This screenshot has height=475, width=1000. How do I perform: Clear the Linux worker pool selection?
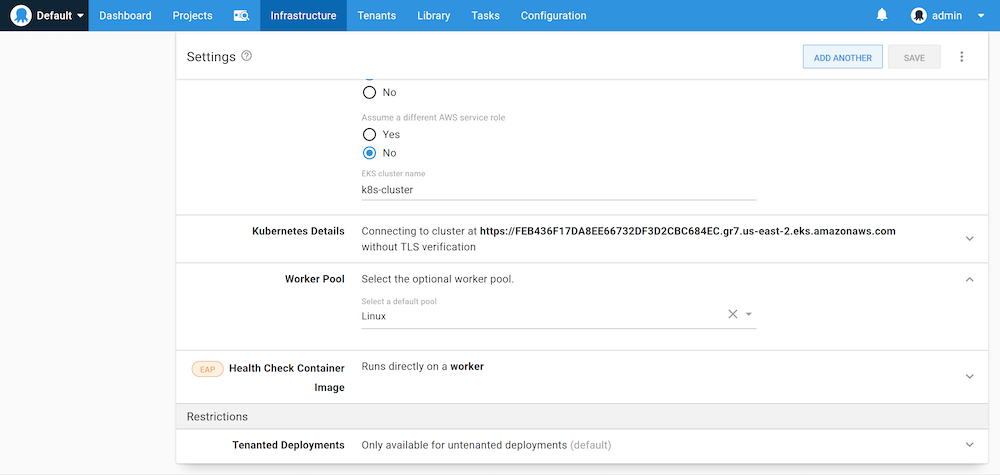click(x=732, y=314)
